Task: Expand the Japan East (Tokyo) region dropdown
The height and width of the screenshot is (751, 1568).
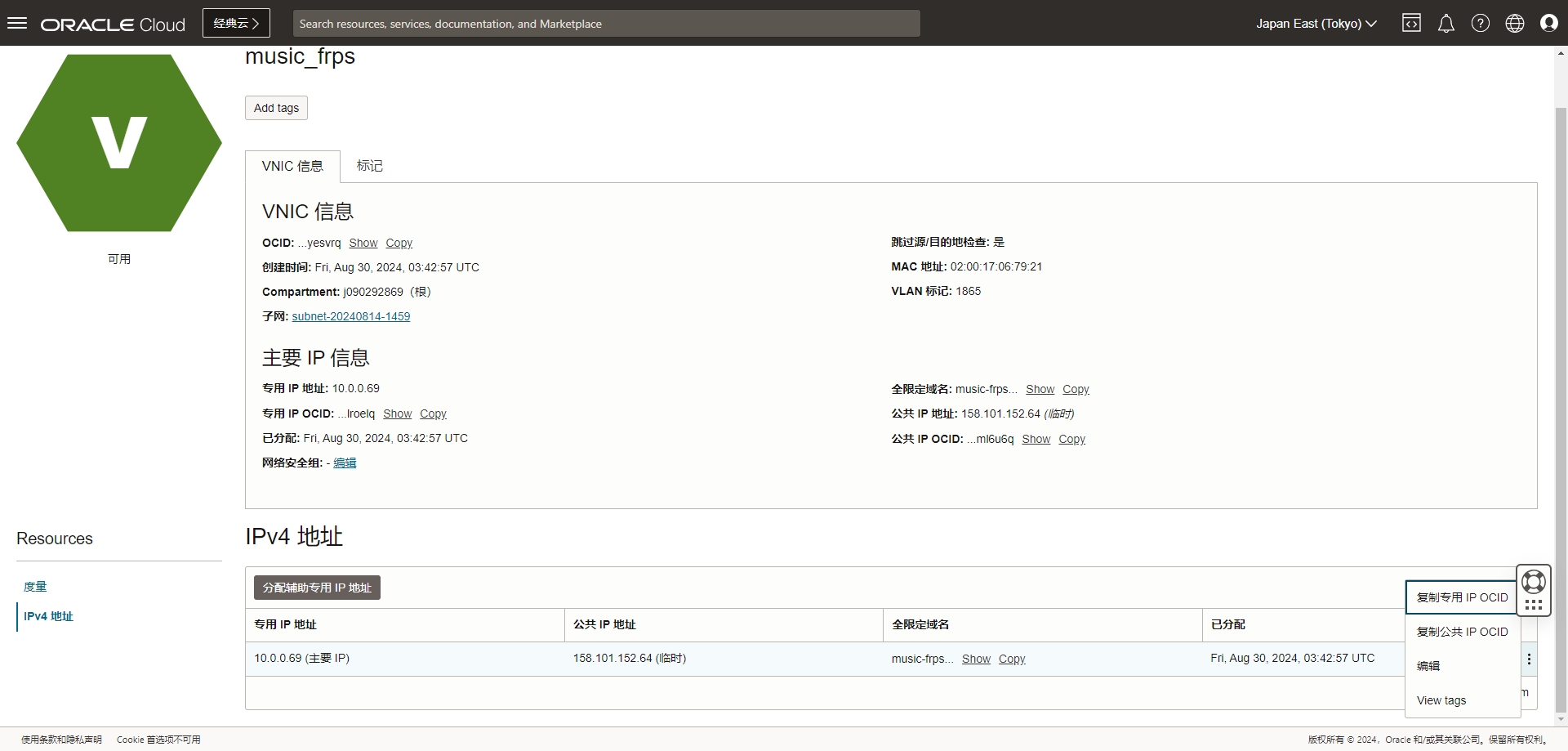Action: [x=1316, y=23]
